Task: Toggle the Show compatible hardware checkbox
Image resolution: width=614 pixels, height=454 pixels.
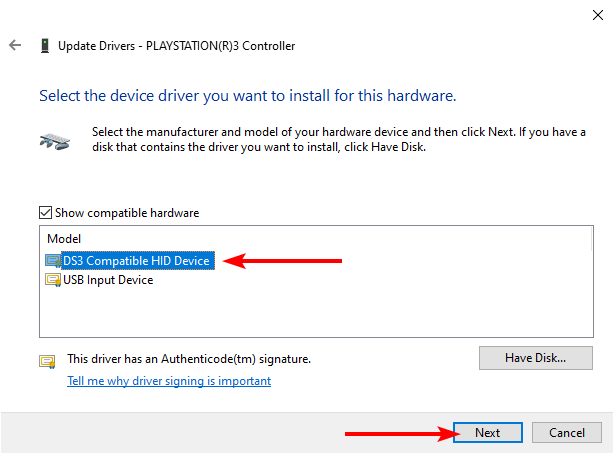Action: coord(45,213)
